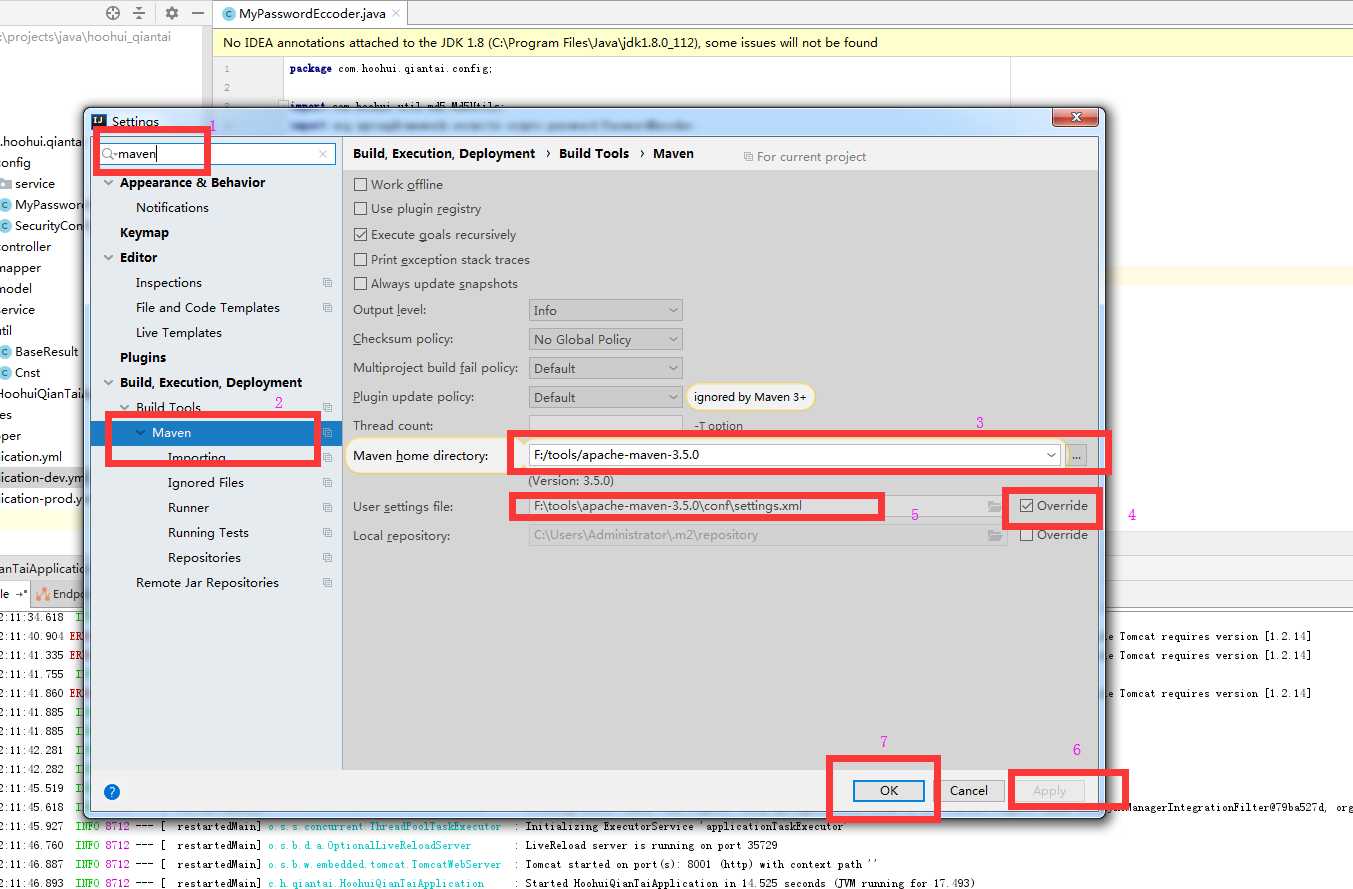Enable the Work offline checkbox
The width and height of the screenshot is (1353, 889).
360,184
